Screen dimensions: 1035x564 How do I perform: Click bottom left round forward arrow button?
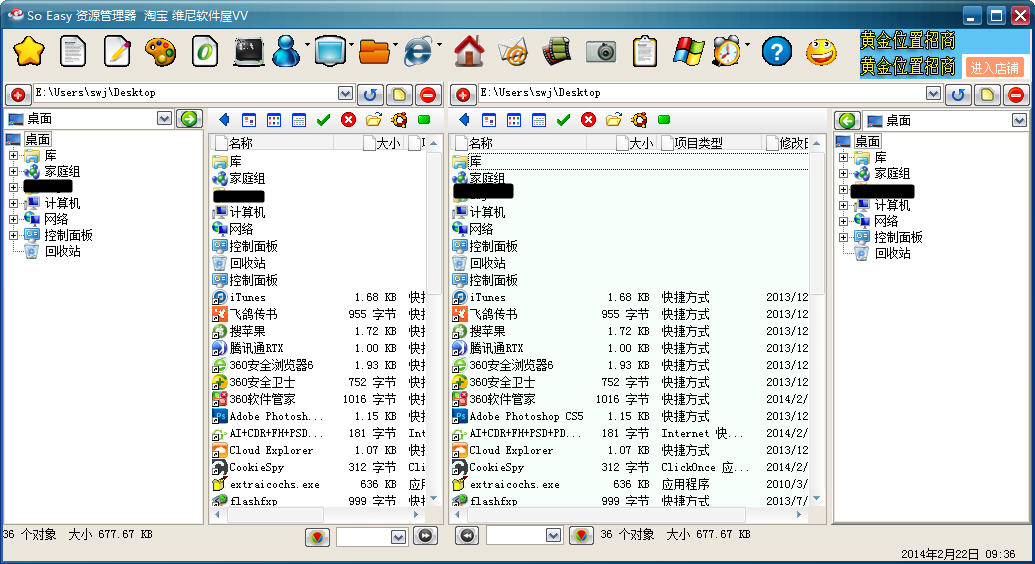425,536
